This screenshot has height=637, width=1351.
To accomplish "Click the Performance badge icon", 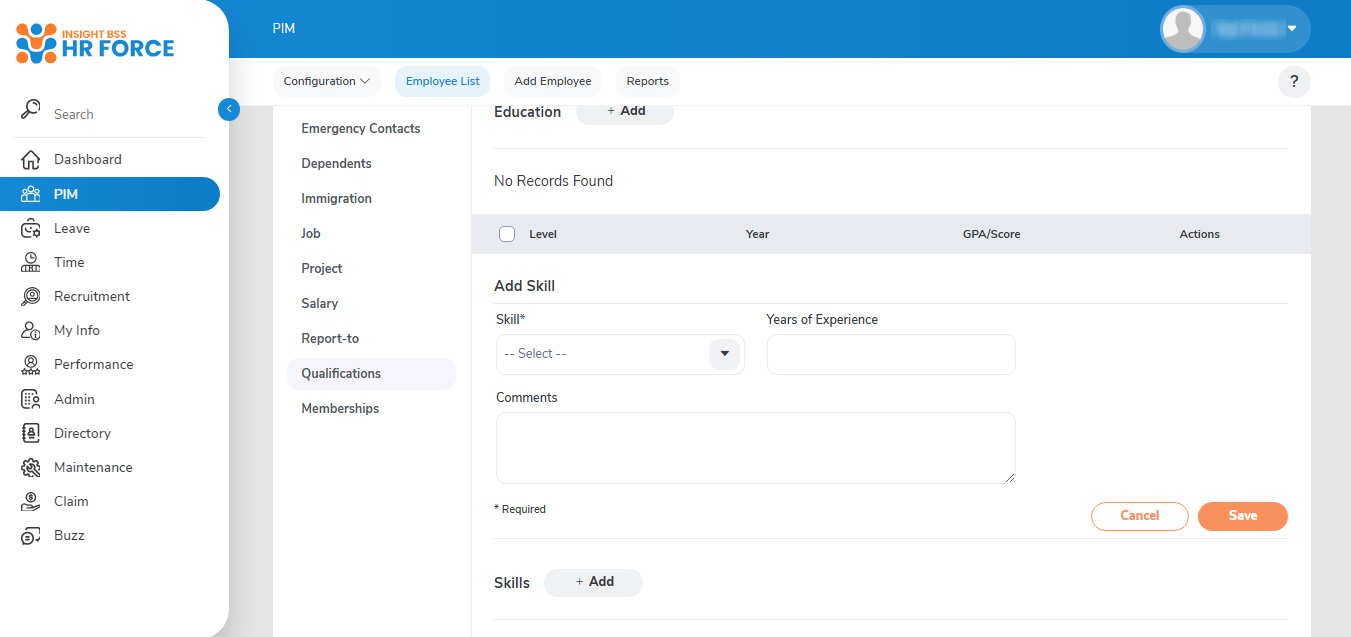I will click(x=31, y=364).
